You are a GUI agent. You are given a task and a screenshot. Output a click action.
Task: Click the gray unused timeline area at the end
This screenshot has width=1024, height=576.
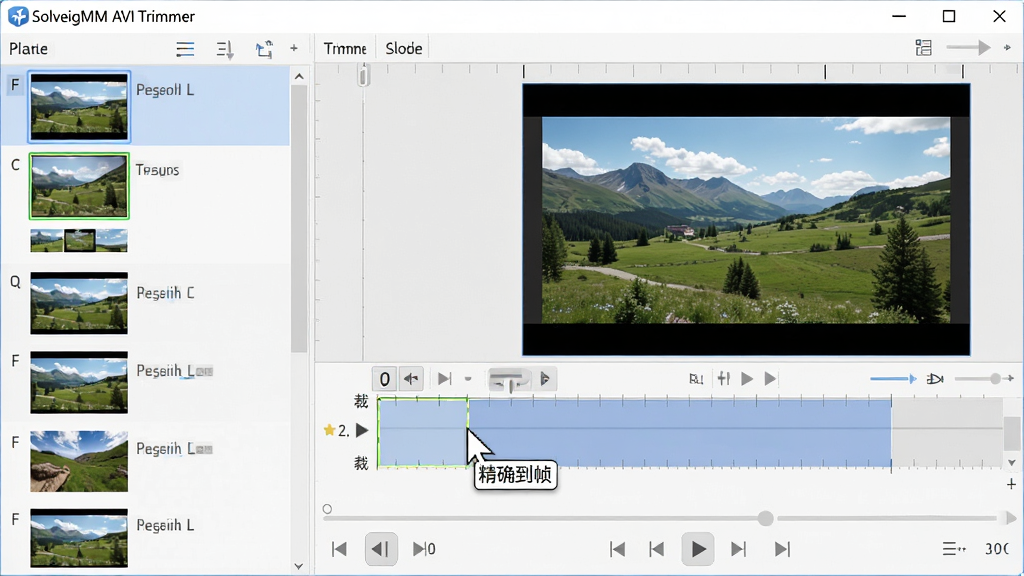947,432
